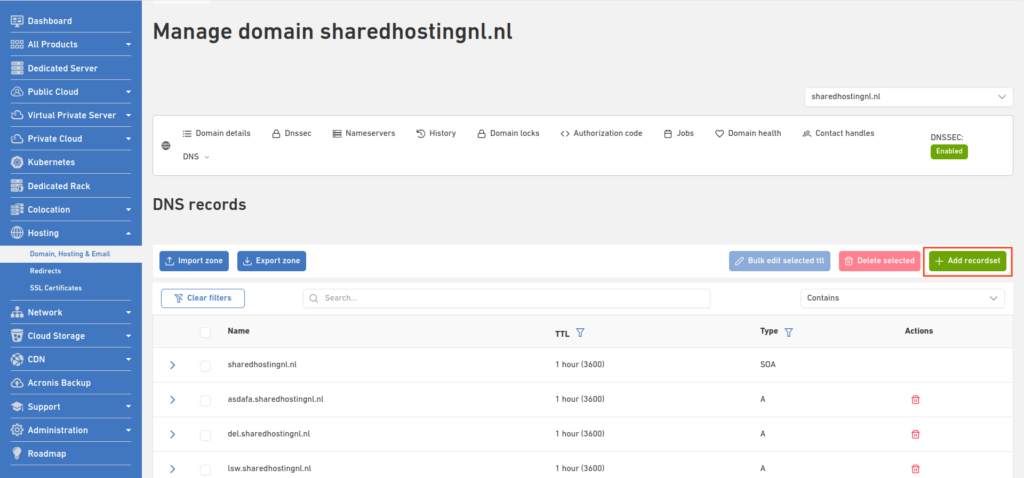The height and width of the screenshot is (478, 1024).
Task: Open the Domain locks tab
Action: pos(508,133)
